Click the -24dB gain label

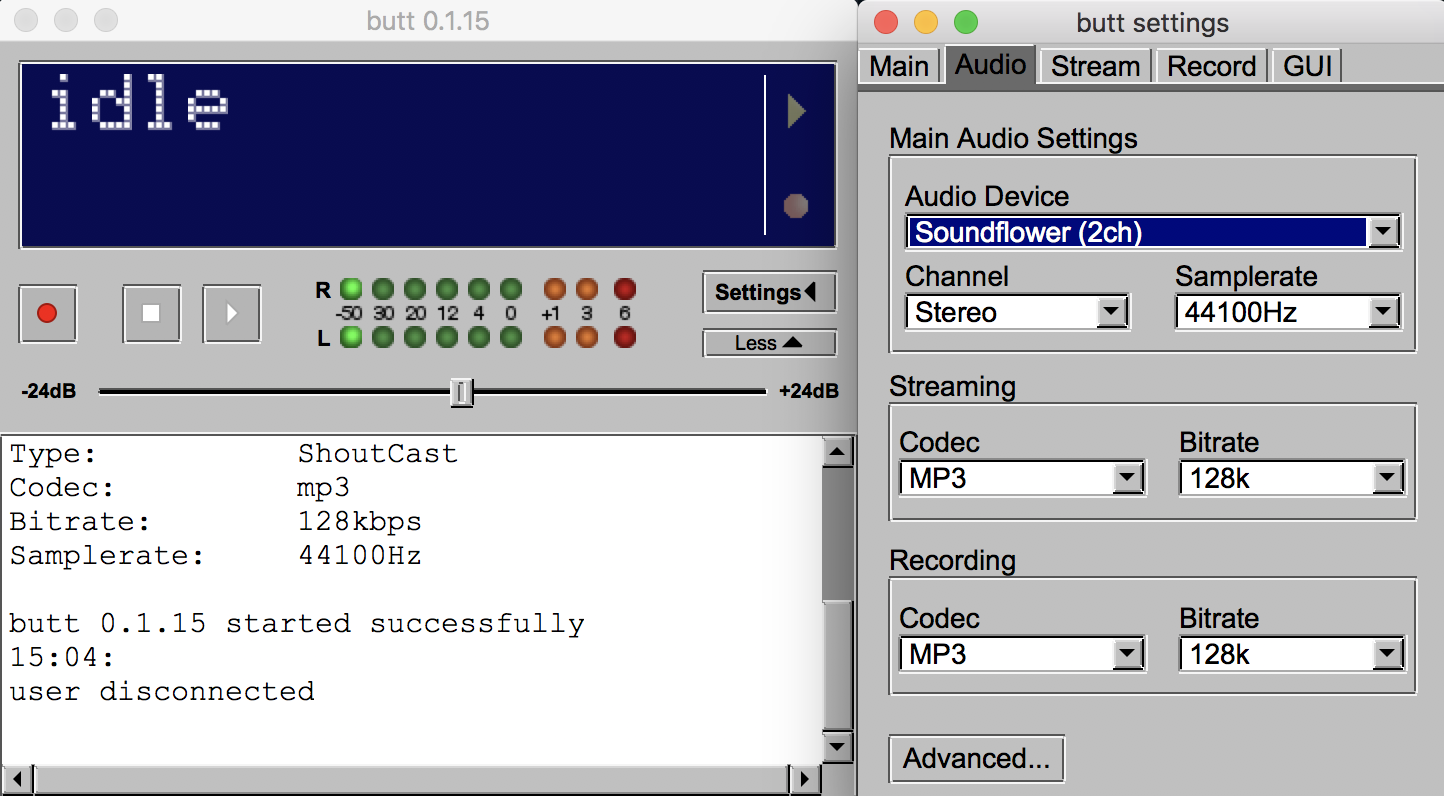click(x=48, y=392)
